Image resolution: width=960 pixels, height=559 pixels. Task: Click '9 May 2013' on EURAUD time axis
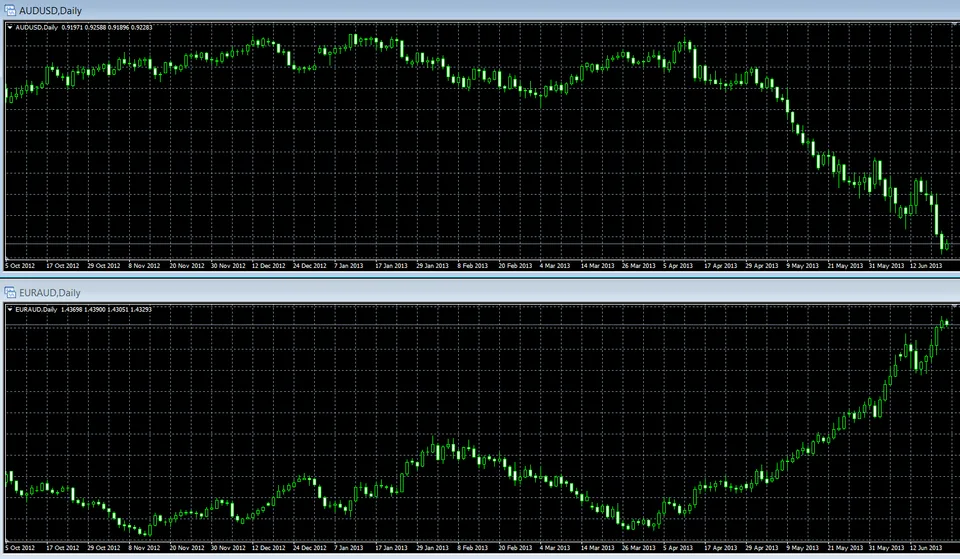[803, 548]
